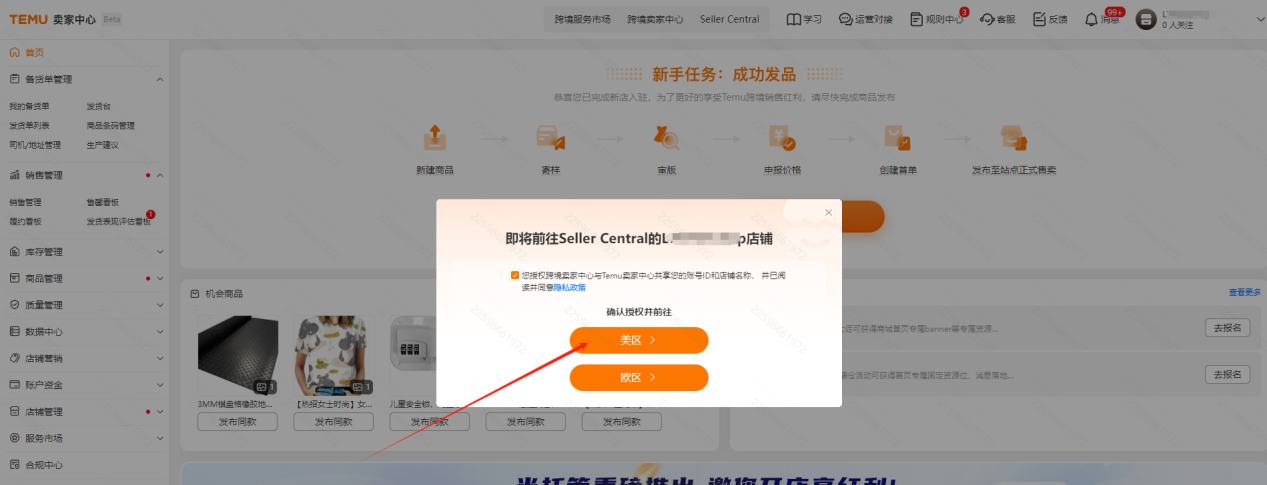Click the 0 人关注 follower text
This screenshot has width=1267, height=485.
click(1178, 25)
